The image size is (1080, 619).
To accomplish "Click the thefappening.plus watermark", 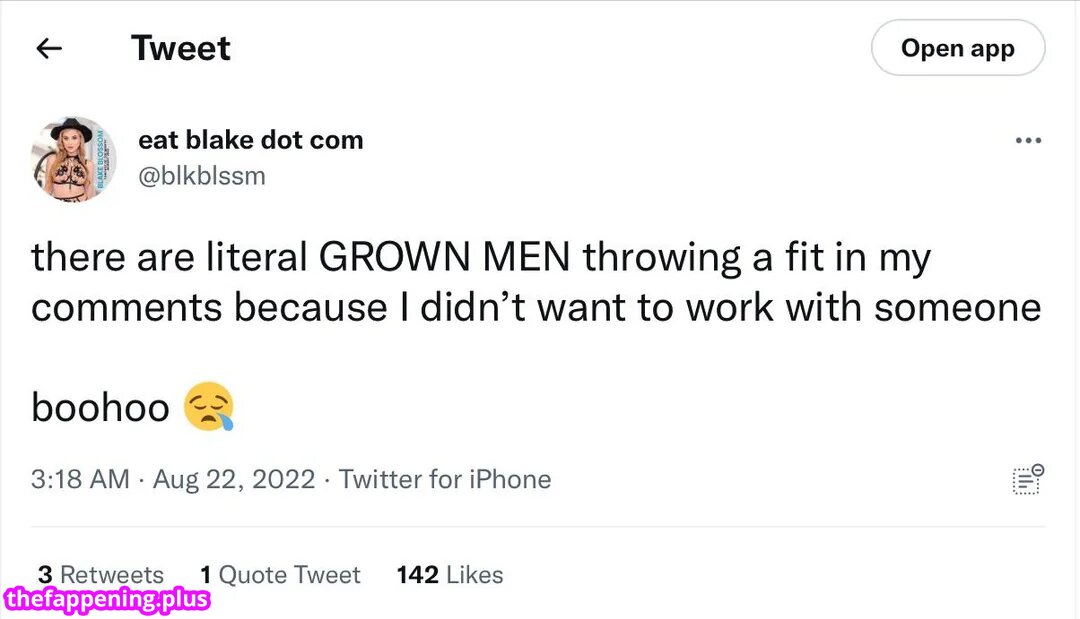I will (x=107, y=599).
